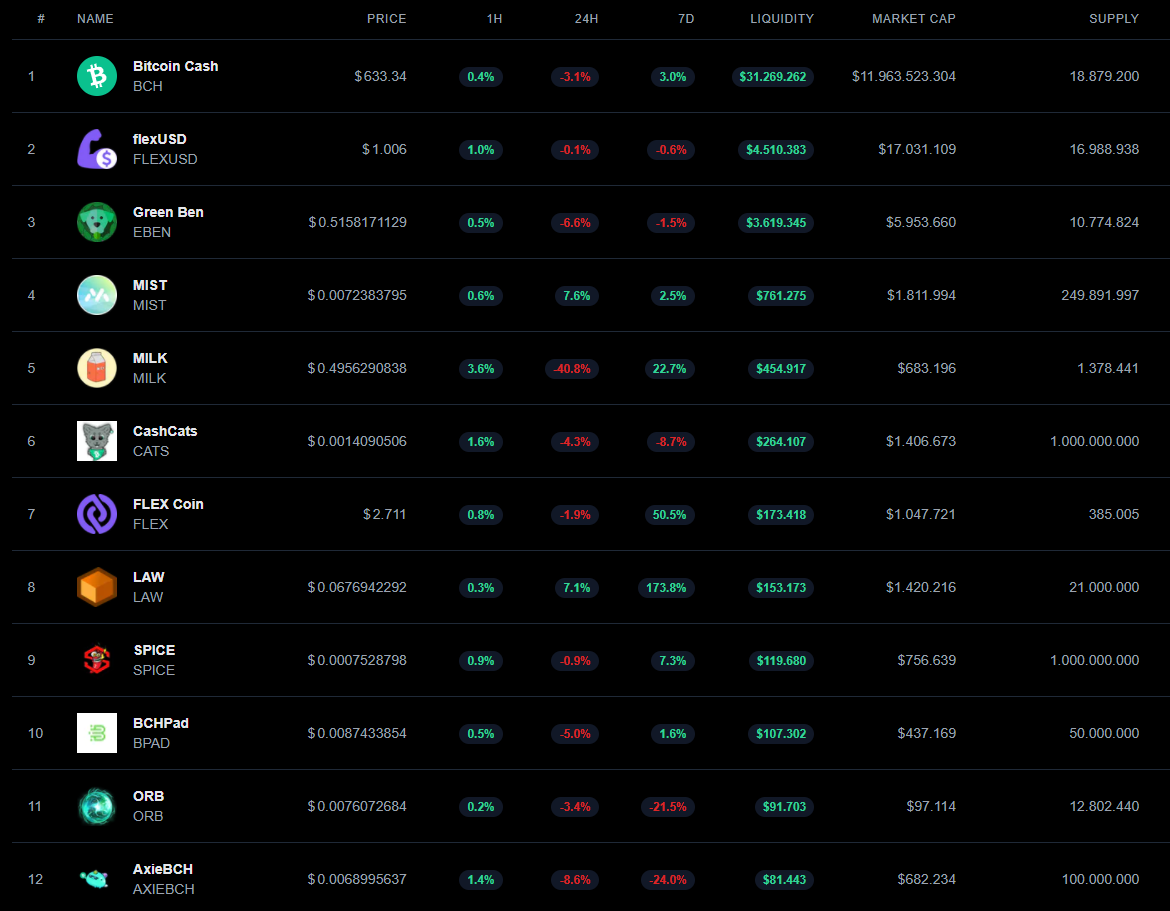
Task: Click LAW's 173.8% 7D change badge
Action: coord(666,588)
